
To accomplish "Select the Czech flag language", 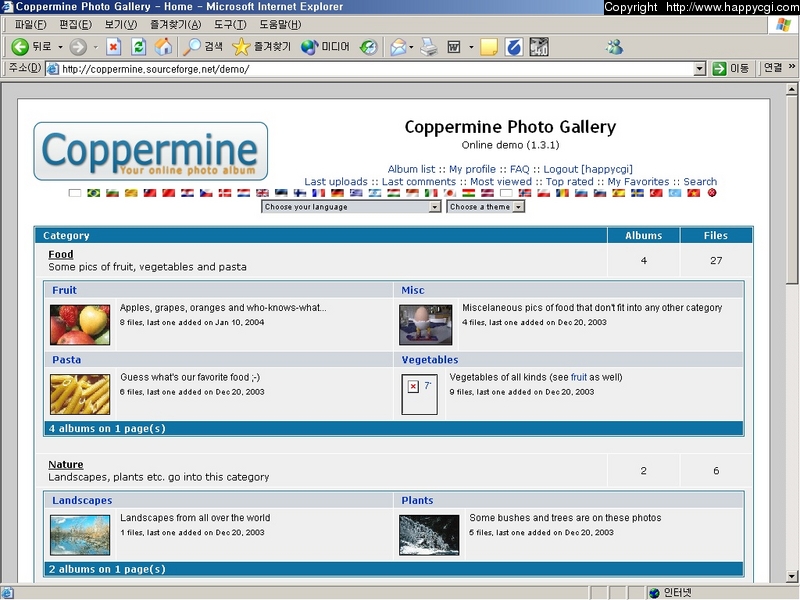I will (206, 193).
